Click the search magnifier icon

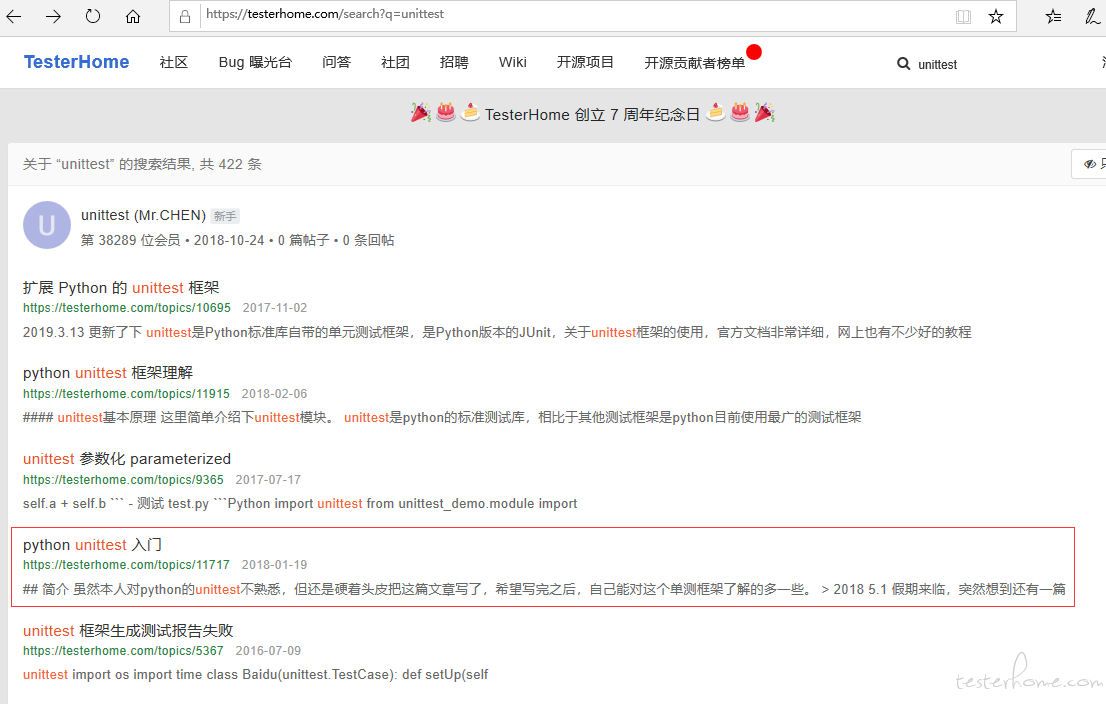(x=903, y=64)
